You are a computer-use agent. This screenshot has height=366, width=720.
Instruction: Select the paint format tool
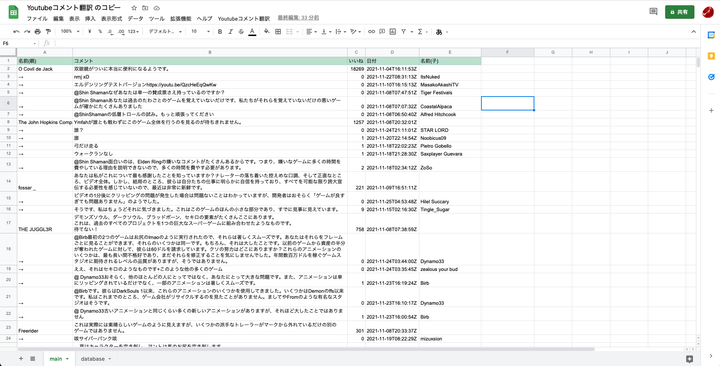tap(48, 32)
